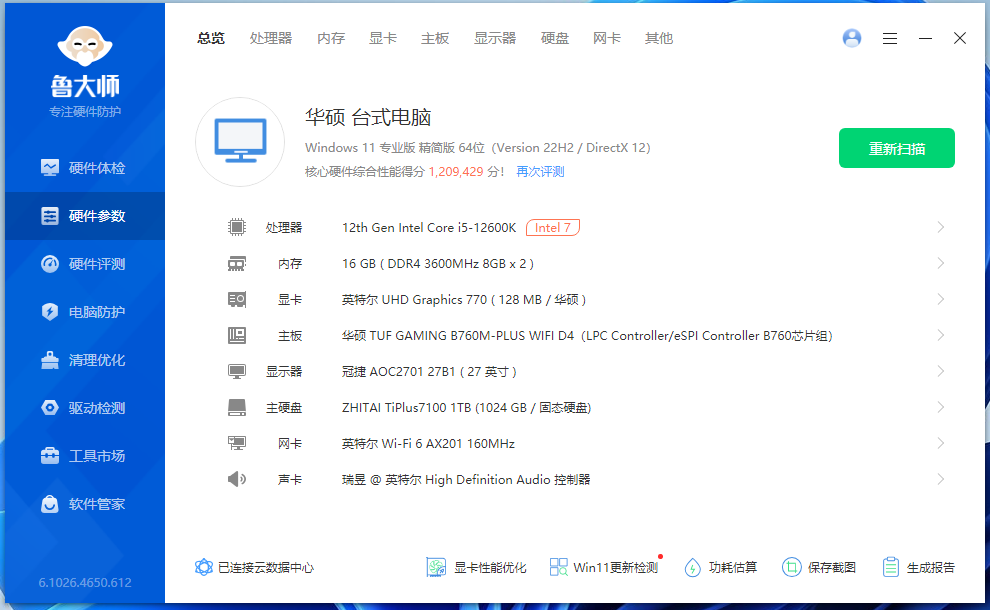Expand the 网卡 row chevron
990x610 pixels.
[x=941, y=443]
